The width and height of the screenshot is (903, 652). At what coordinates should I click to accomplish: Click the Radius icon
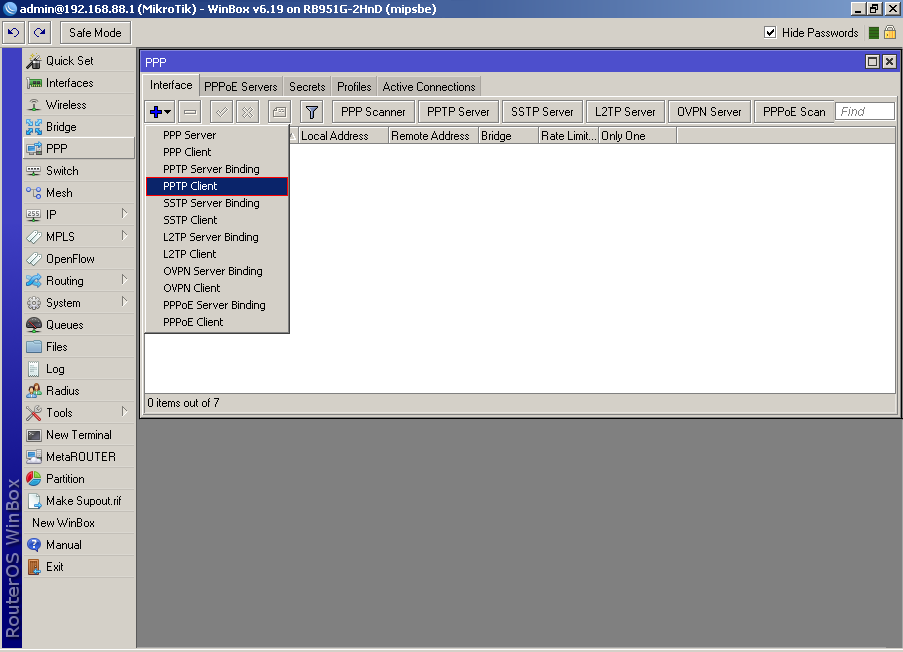(x=34, y=391)
